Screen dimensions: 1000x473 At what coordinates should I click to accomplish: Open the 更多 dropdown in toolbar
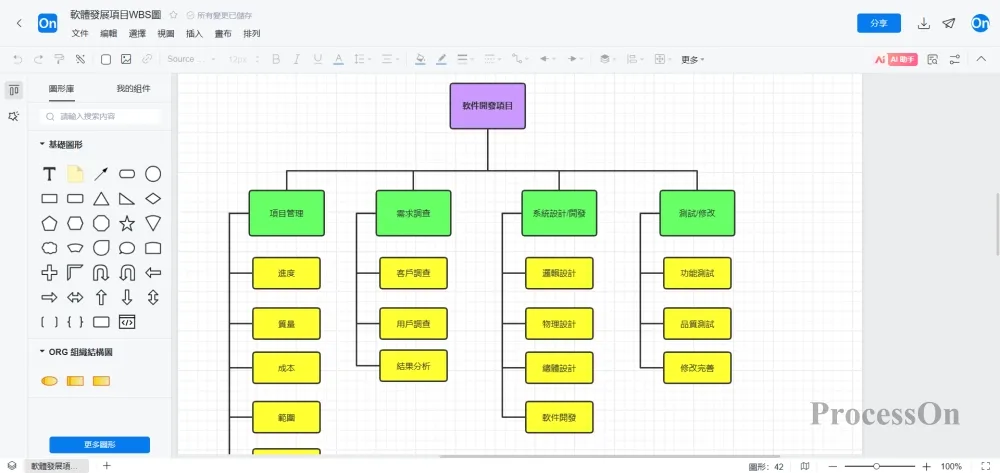point(692,59)
